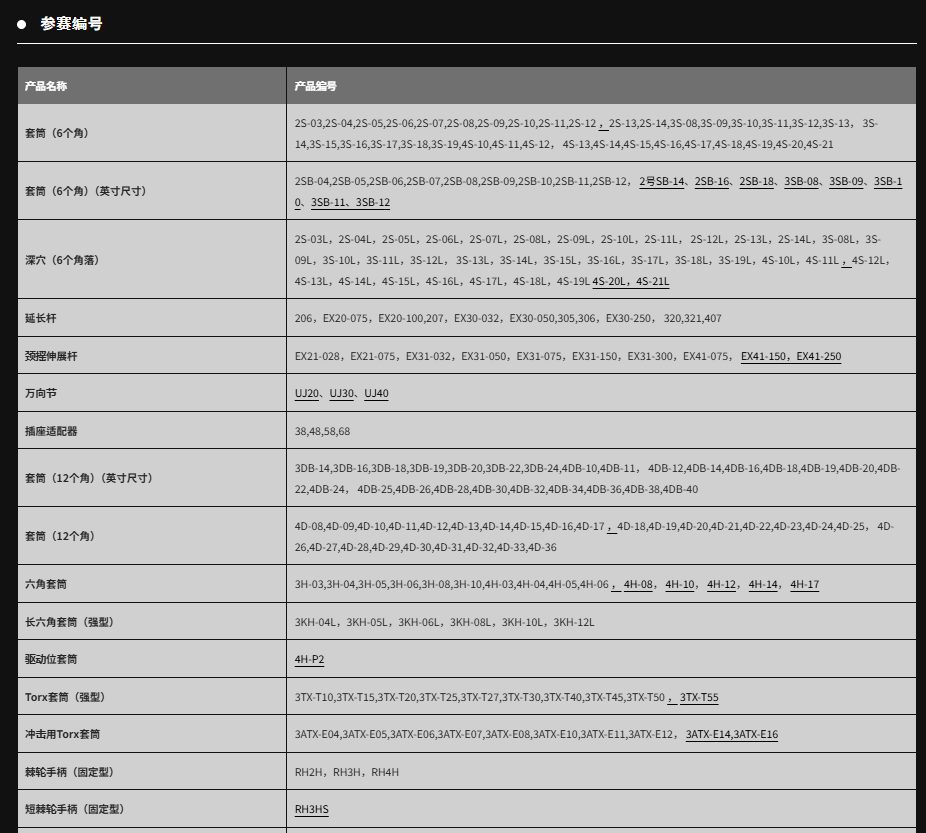Screen dimensions: 926x833
Task: Click the 4H-P2 drive socket link
Action: [x=309, y=660]
